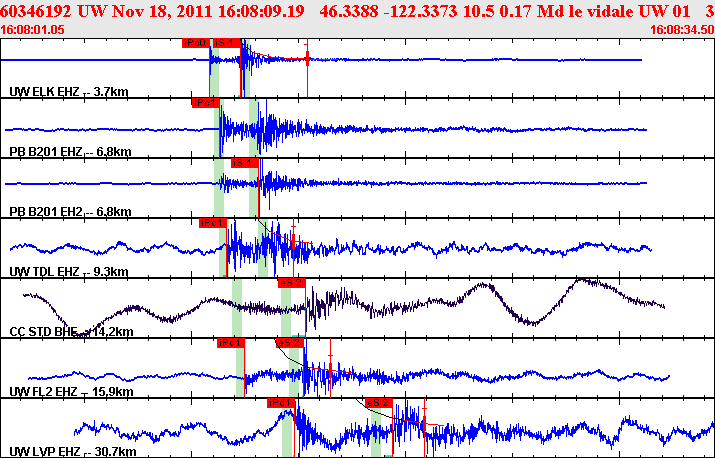Select the iPc1 pick on B201 EHZ trace
Image resolution: width=715 pixels, height=458 pixels.
[x=206, y=103]
